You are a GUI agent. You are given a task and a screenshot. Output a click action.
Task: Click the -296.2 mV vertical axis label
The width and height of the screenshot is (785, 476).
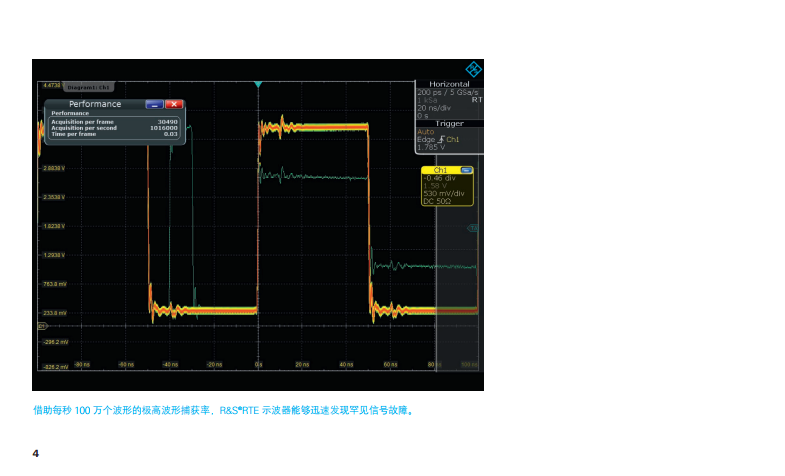[55, 342]
